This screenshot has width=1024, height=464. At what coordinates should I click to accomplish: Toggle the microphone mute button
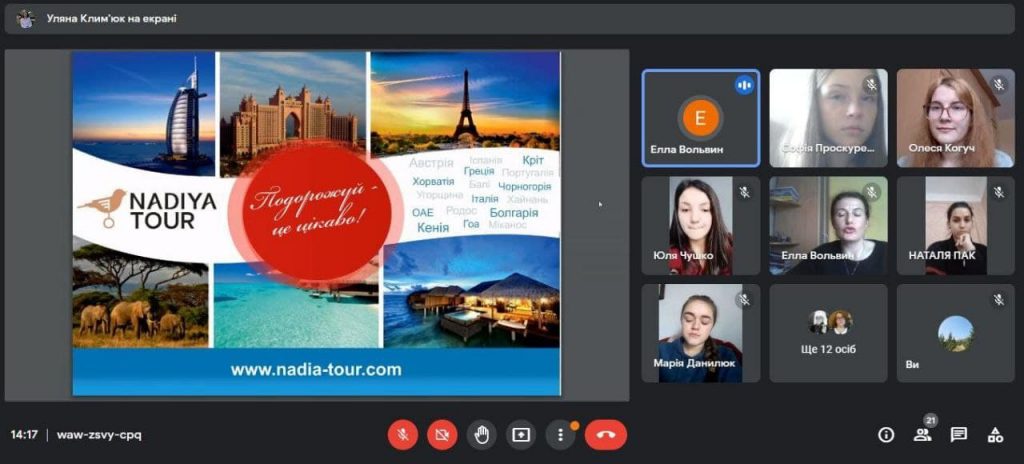point(403,435)
